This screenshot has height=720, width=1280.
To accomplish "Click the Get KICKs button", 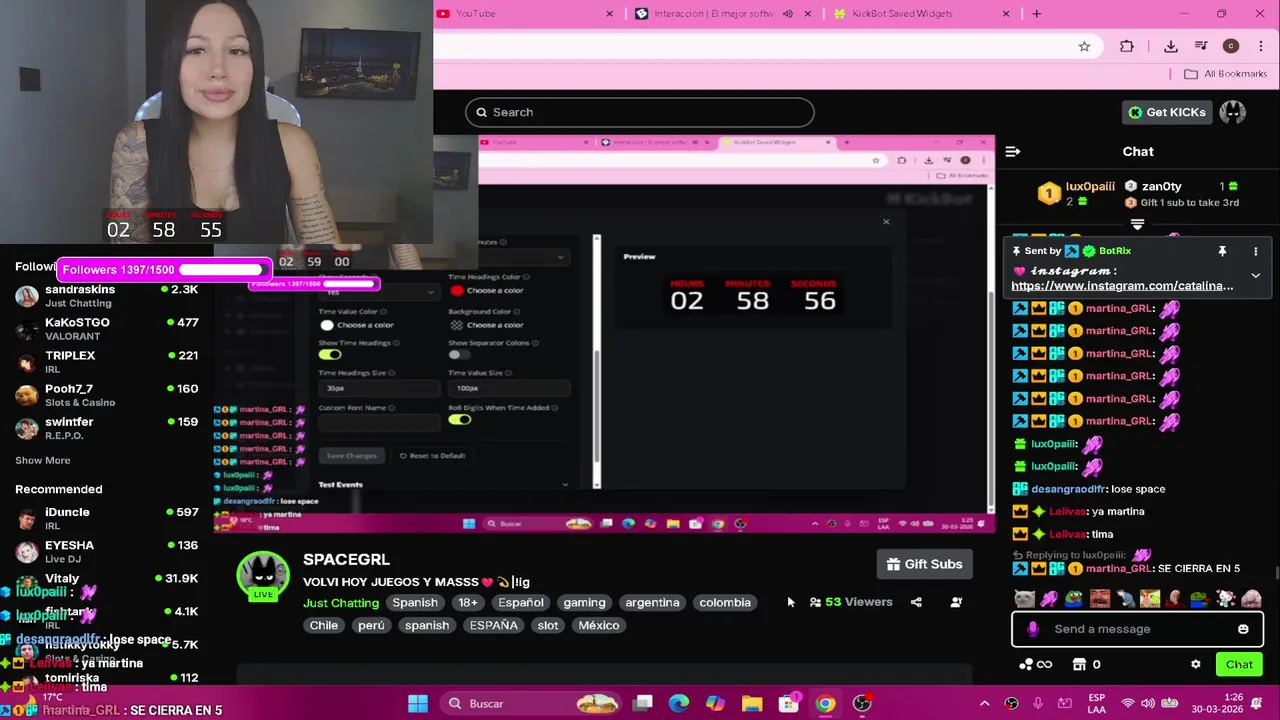I will 1166,112.
